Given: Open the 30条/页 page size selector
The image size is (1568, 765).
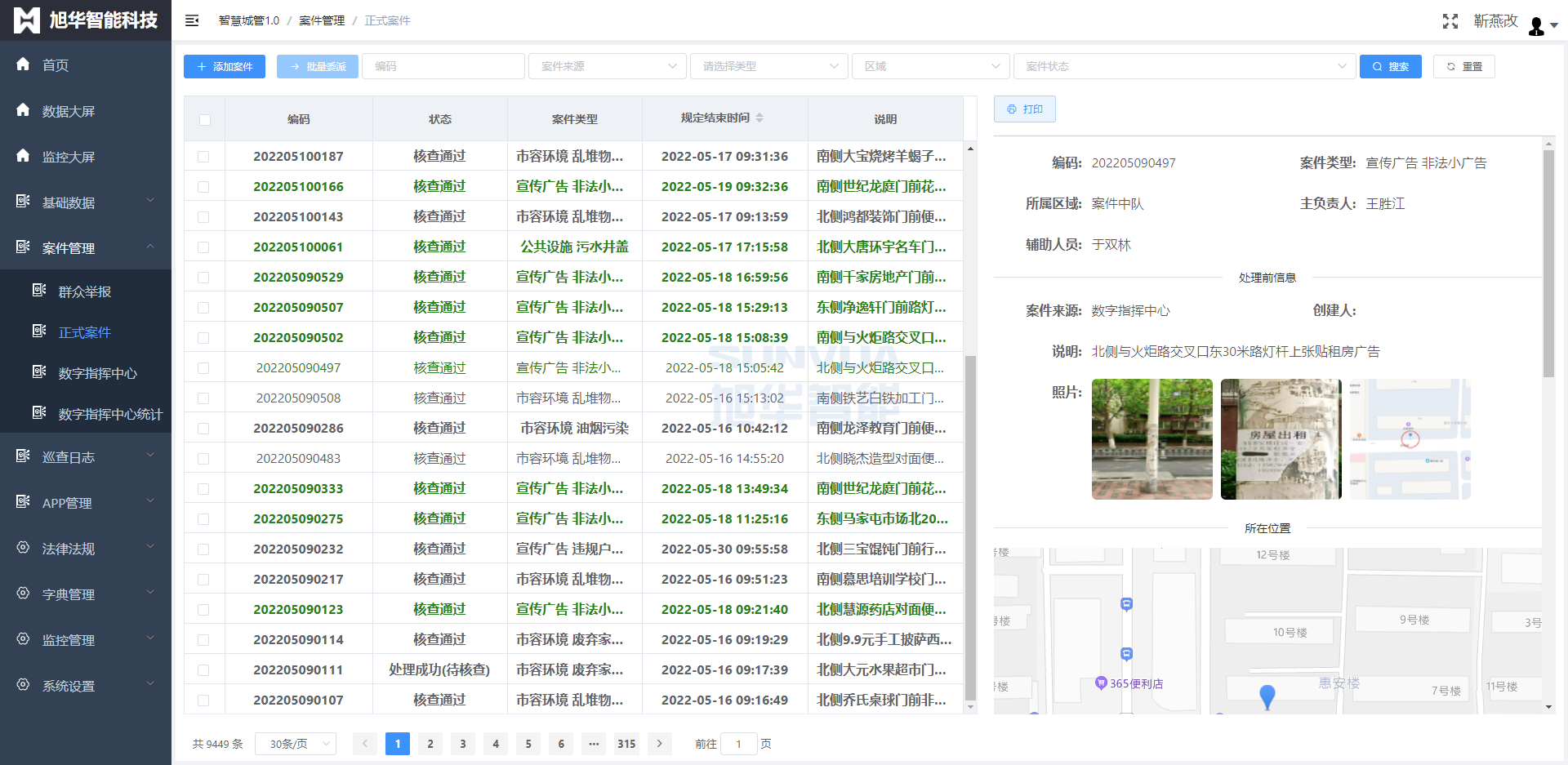Looking at the screenshot, I should [296, 744].
